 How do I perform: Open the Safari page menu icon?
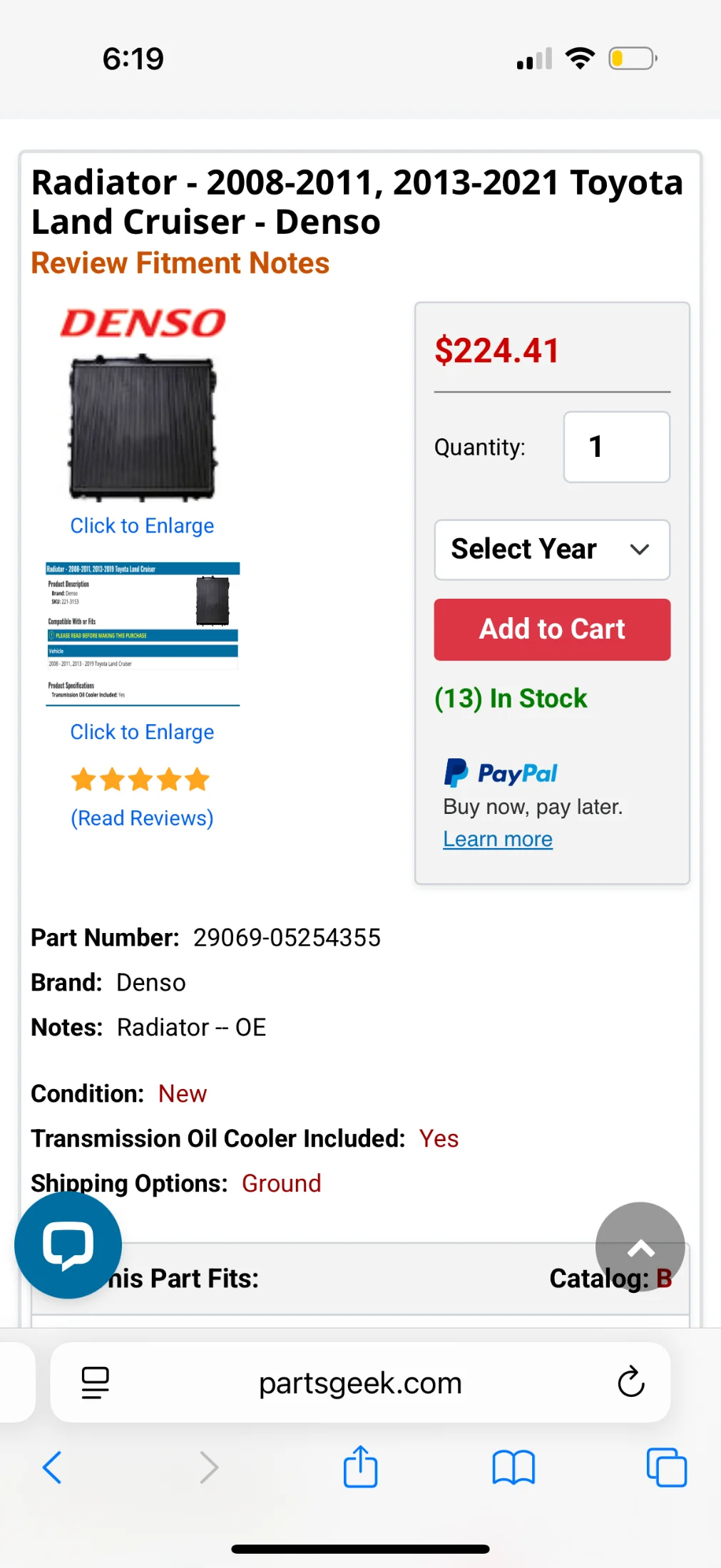96,1383
